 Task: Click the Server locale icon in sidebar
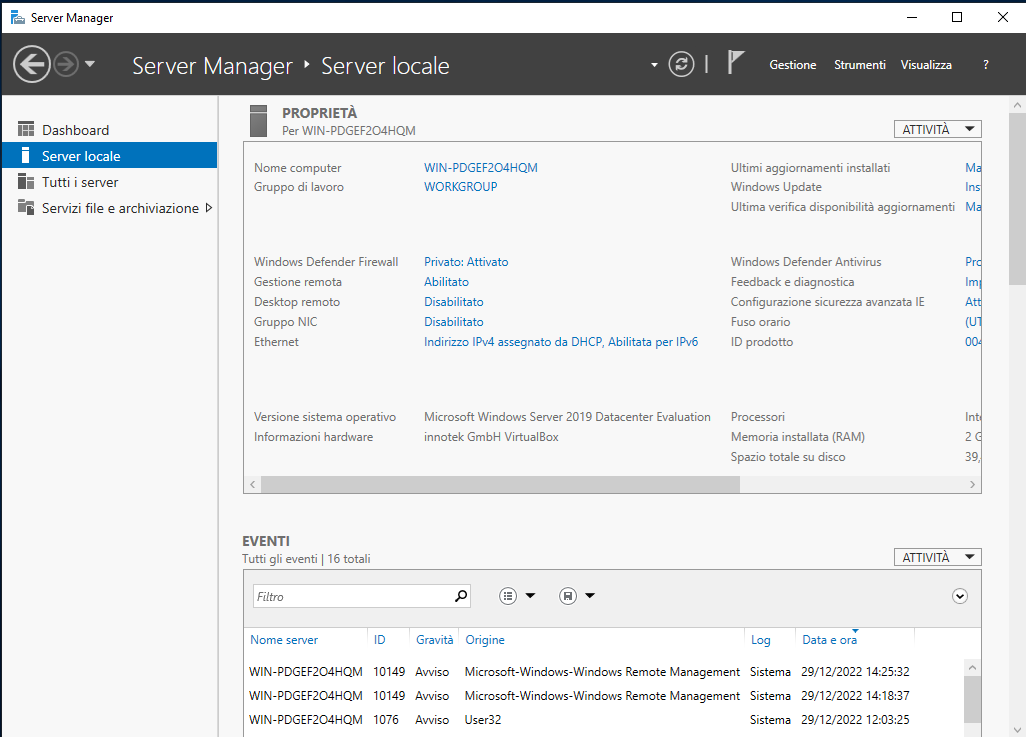tap(26, 155)
